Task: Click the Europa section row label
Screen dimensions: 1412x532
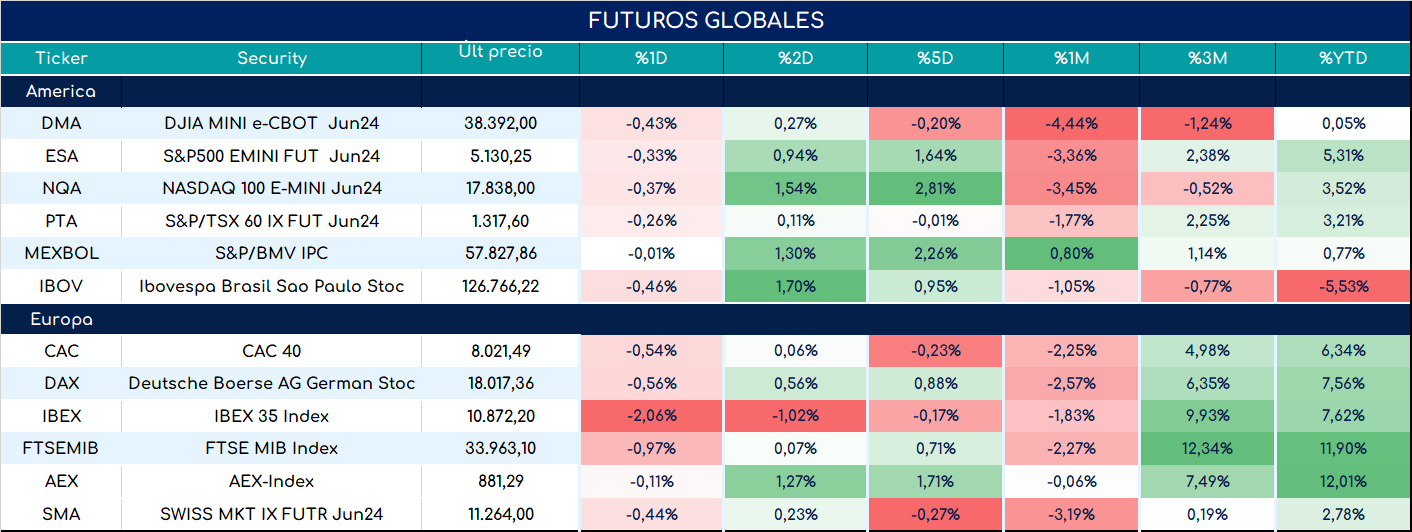Action: click(61, 320)
